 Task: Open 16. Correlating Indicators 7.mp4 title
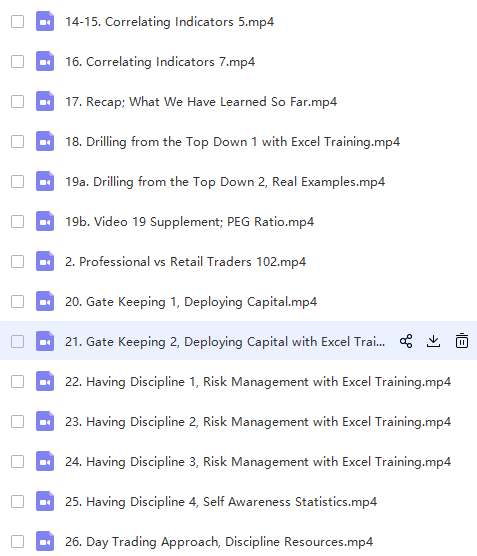[160, 62]
